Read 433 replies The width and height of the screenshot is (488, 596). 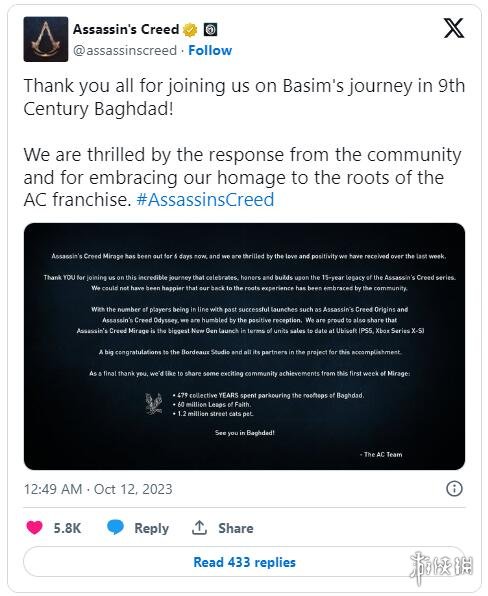244,562
